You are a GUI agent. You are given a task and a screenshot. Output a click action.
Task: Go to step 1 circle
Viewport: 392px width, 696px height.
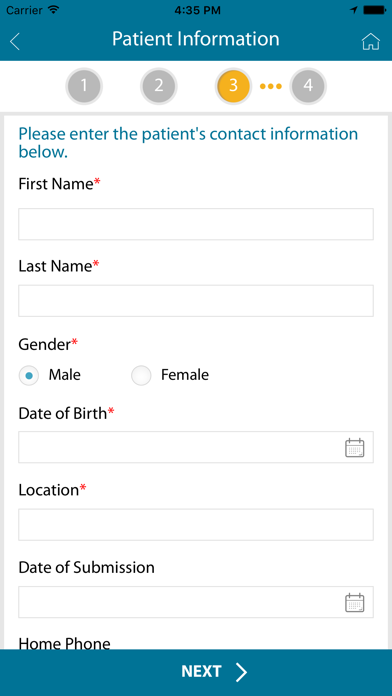point(84,86)
